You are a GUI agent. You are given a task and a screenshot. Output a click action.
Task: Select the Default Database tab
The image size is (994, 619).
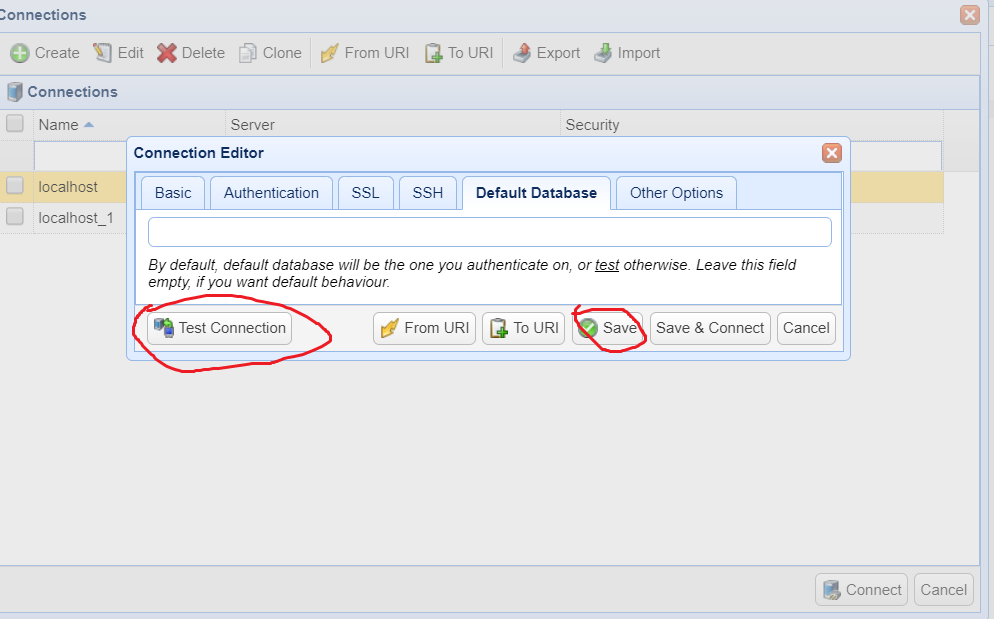pyautogui.click(x=536, y=193)
